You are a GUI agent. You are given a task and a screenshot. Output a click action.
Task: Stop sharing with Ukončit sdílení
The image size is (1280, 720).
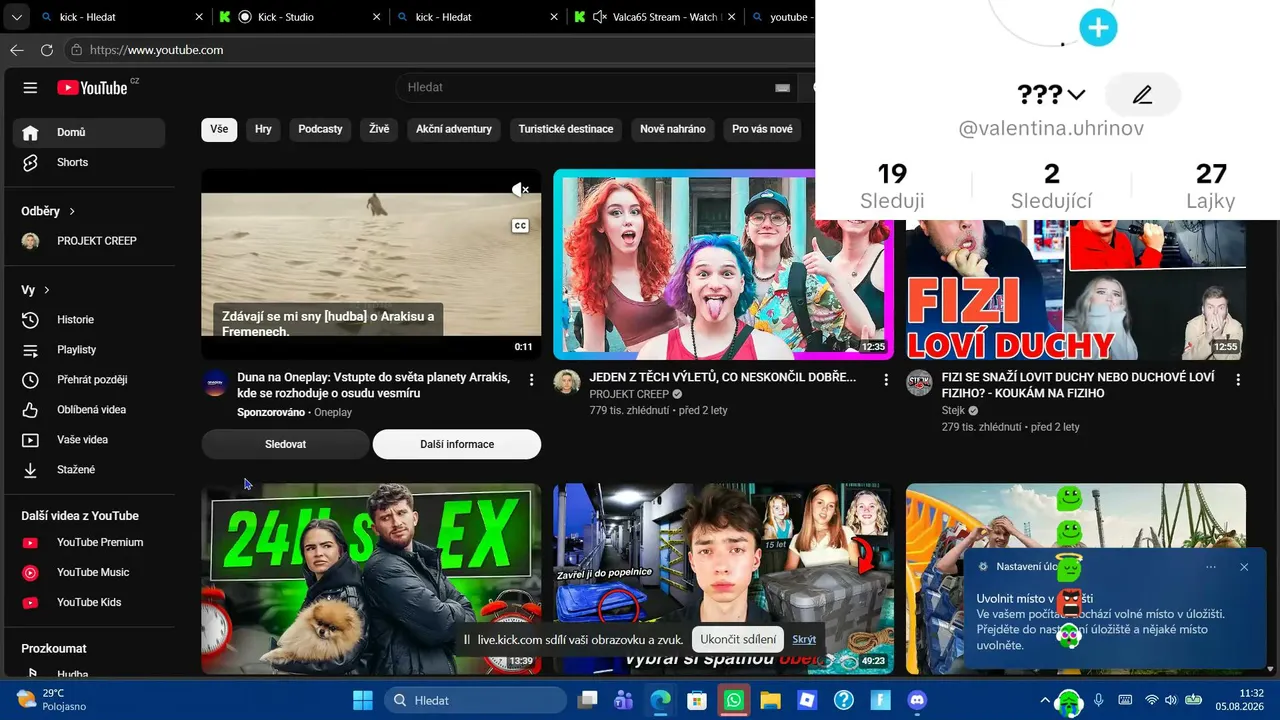point(738,639)
